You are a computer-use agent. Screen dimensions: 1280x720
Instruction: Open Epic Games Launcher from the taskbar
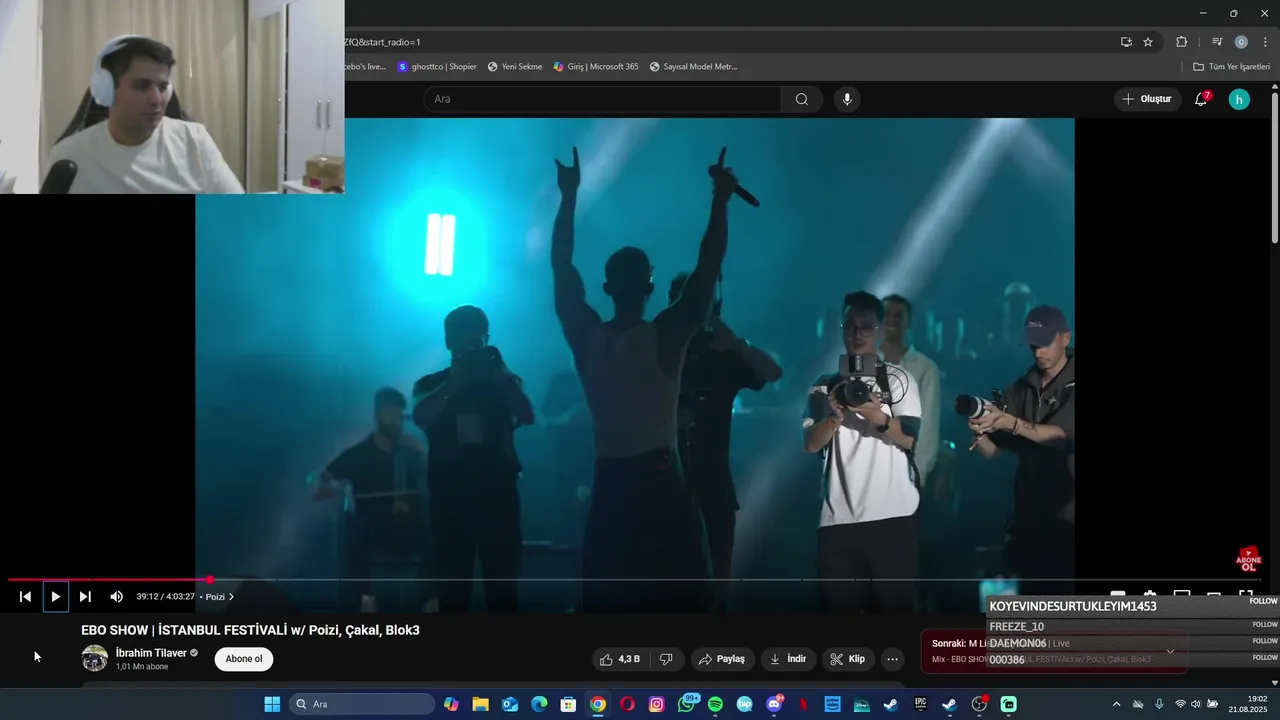(920, 704)
